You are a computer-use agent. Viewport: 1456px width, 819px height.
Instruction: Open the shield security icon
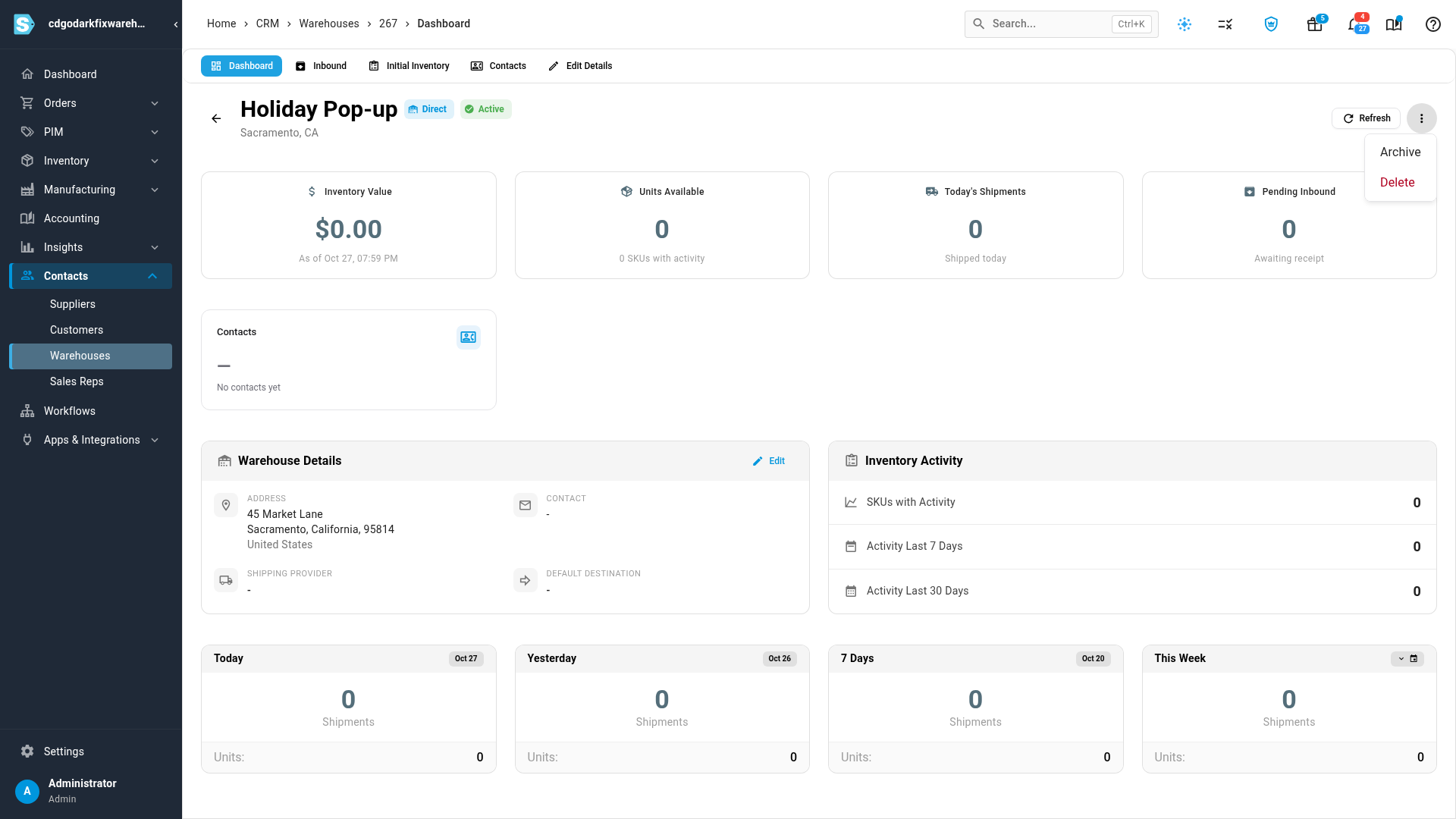pos(1271,24)
